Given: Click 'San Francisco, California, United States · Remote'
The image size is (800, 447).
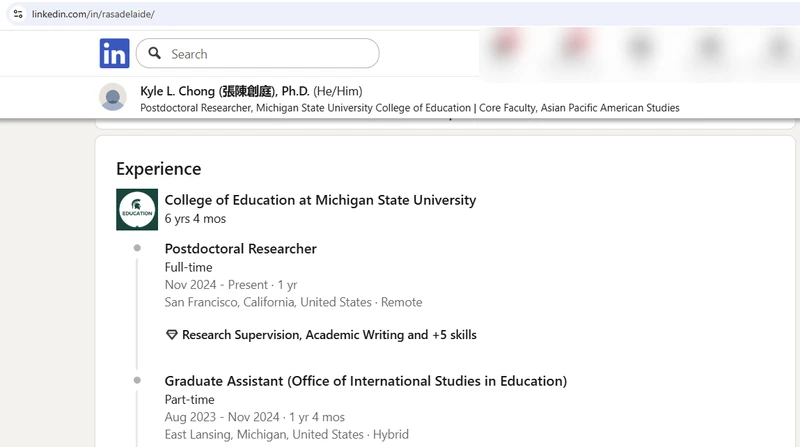Looking at the screenshot, I should (x=293, y=302).
